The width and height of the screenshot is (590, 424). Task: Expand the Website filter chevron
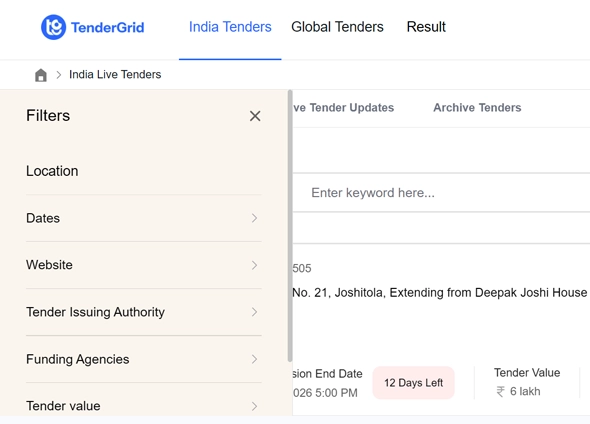[x=254, y=265]
